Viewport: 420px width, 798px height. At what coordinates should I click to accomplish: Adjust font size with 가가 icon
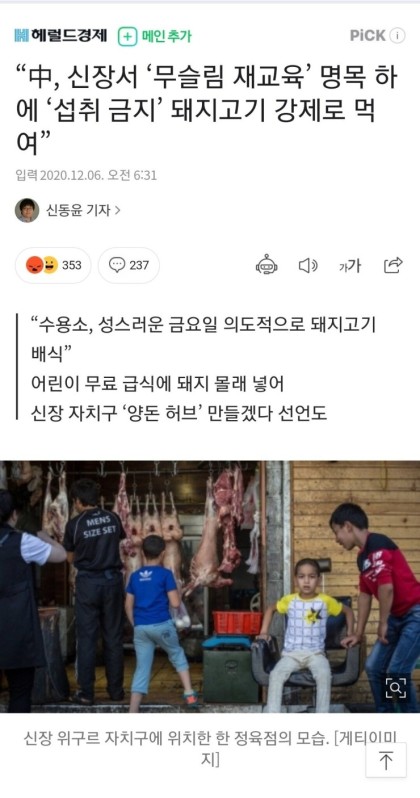350,266
